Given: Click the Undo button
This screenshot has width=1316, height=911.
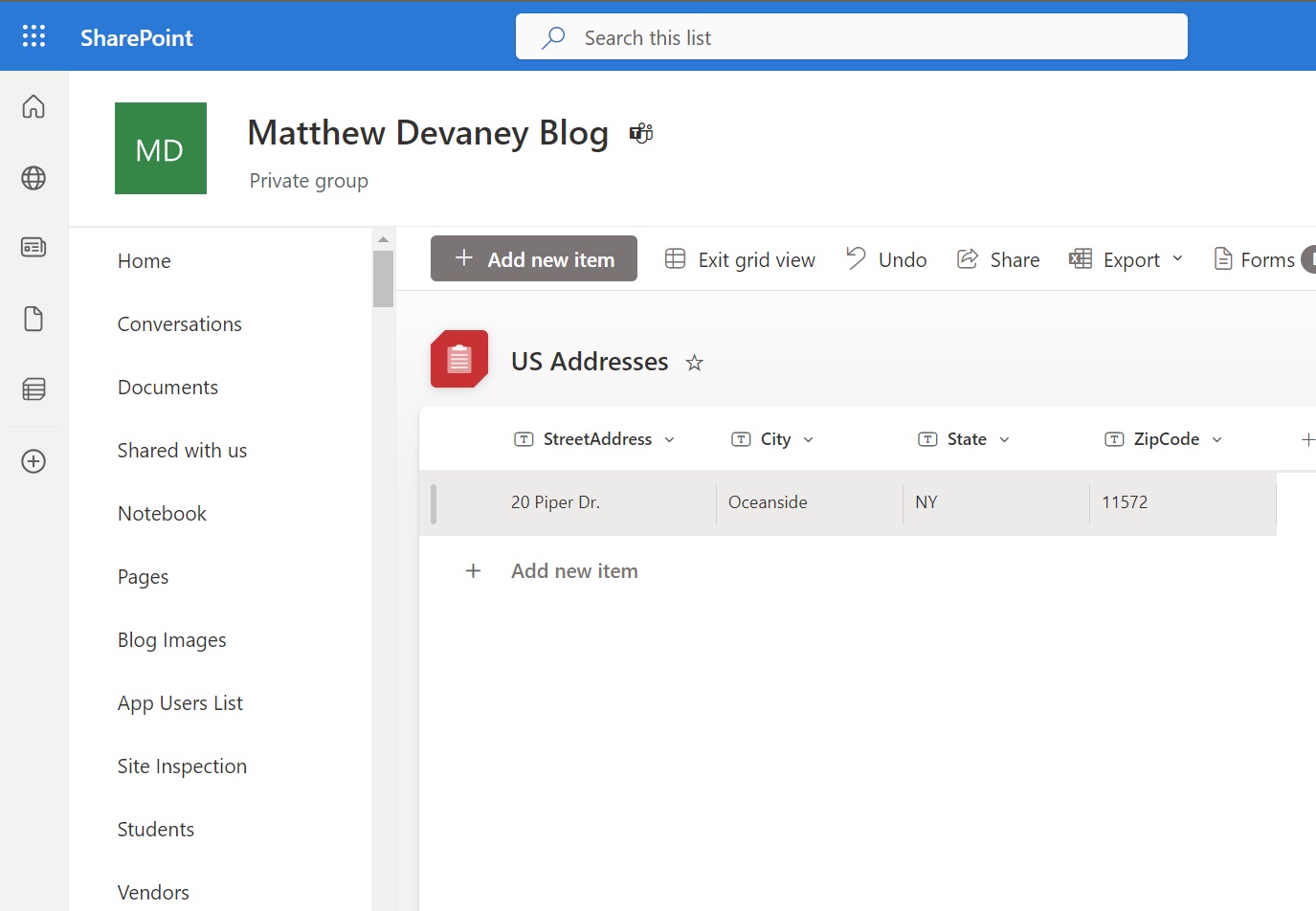Looking at the screenshot, I should coord(886,259).
